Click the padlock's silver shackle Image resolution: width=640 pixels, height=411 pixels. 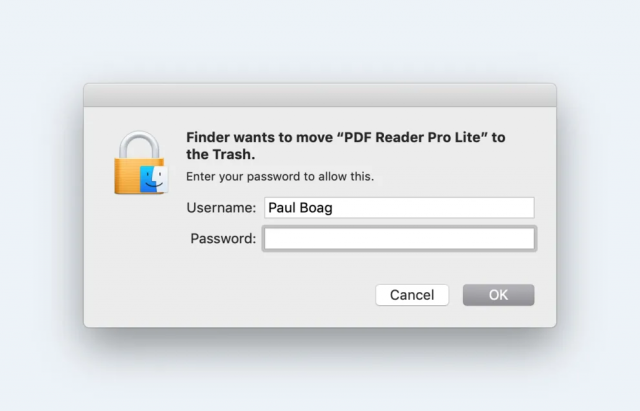click(135, 140)
